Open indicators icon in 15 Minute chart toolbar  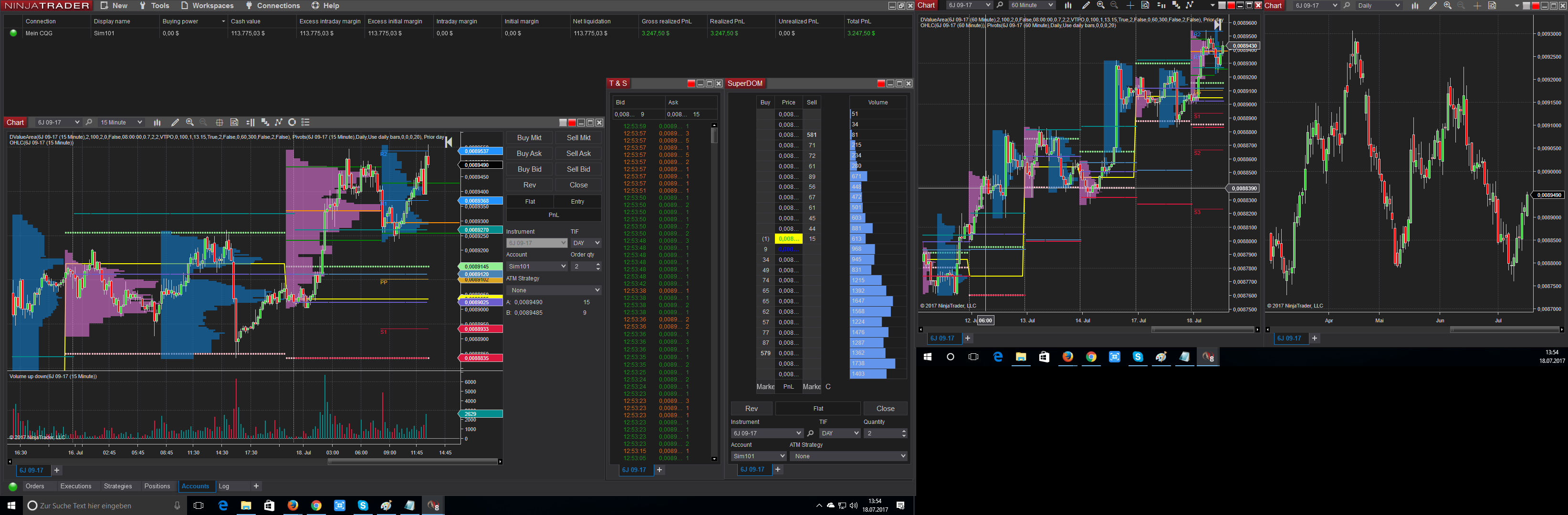pos(279,122)
